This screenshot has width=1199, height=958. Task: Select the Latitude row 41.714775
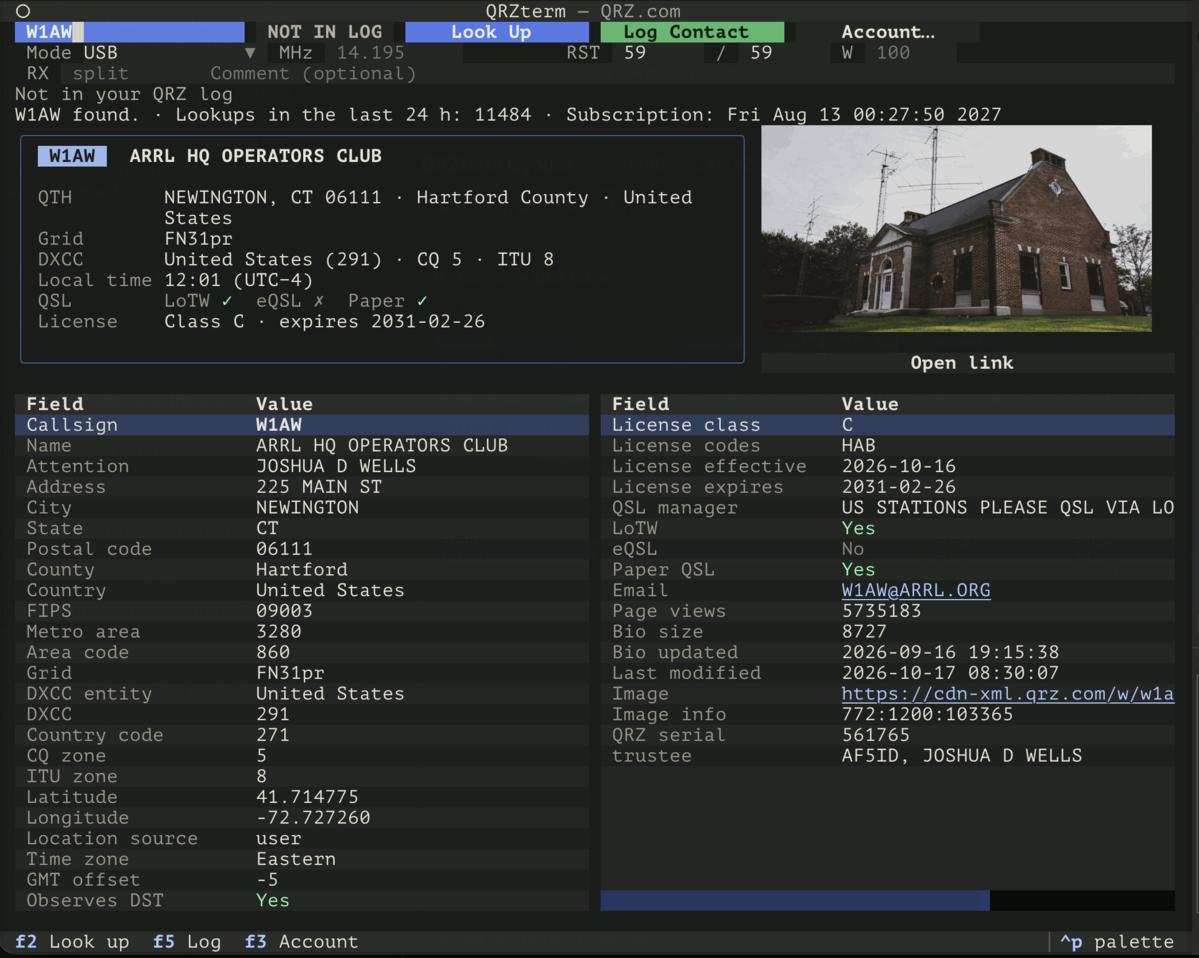click(302, 796)
